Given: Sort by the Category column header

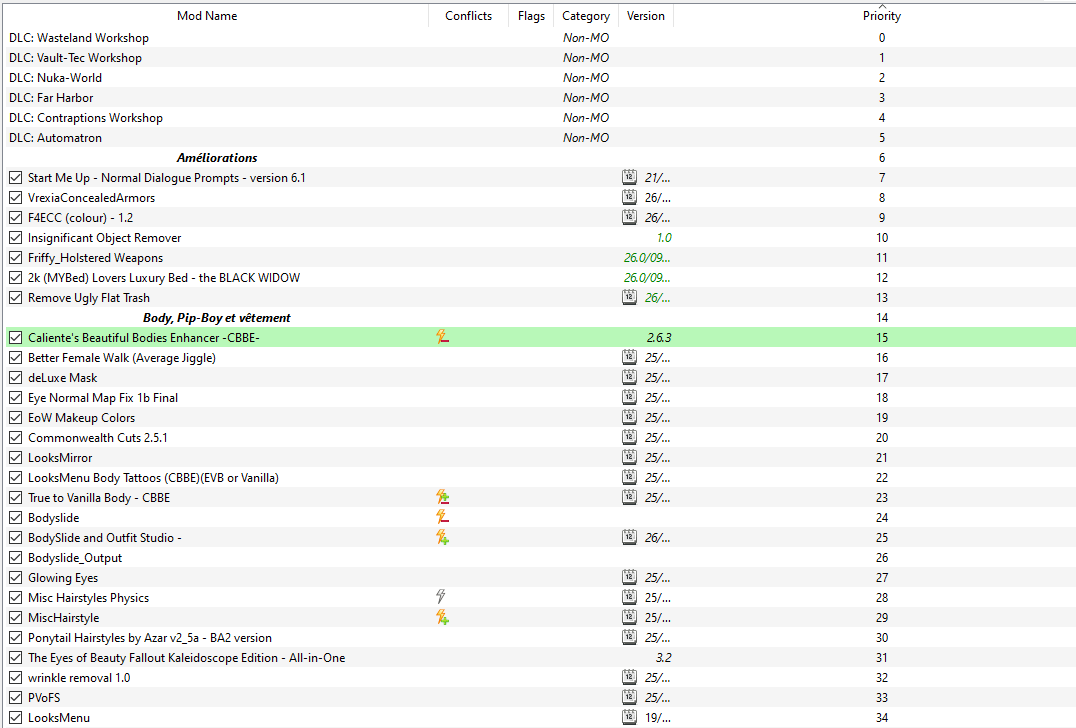Looking at the screenshot, I should pyautogui.click(x=586, y=16).
